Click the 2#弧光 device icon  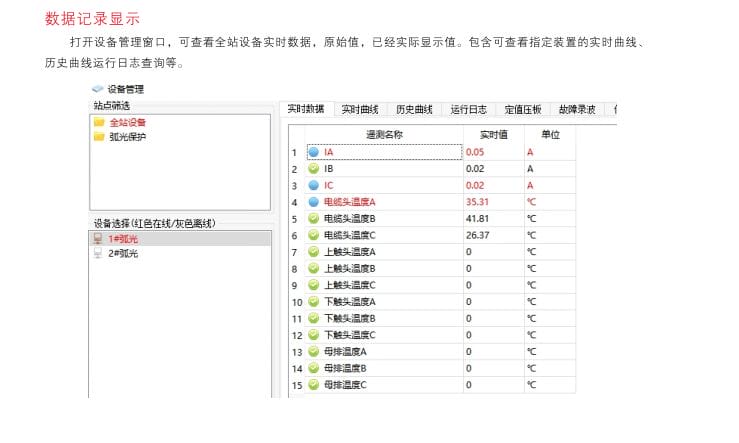pos(98,254)
